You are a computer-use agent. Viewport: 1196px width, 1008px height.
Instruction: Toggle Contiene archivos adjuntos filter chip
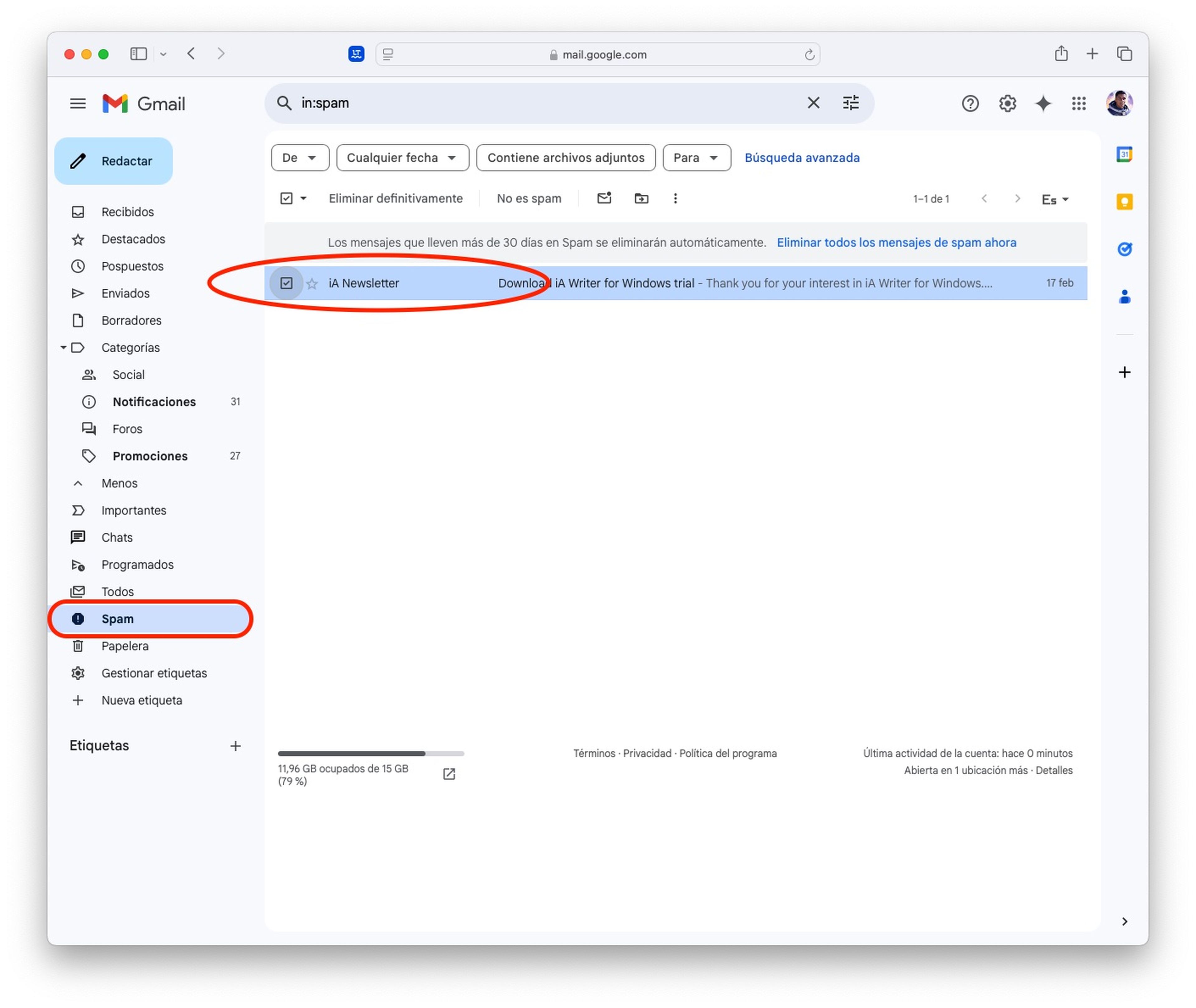tap(566, 158)
